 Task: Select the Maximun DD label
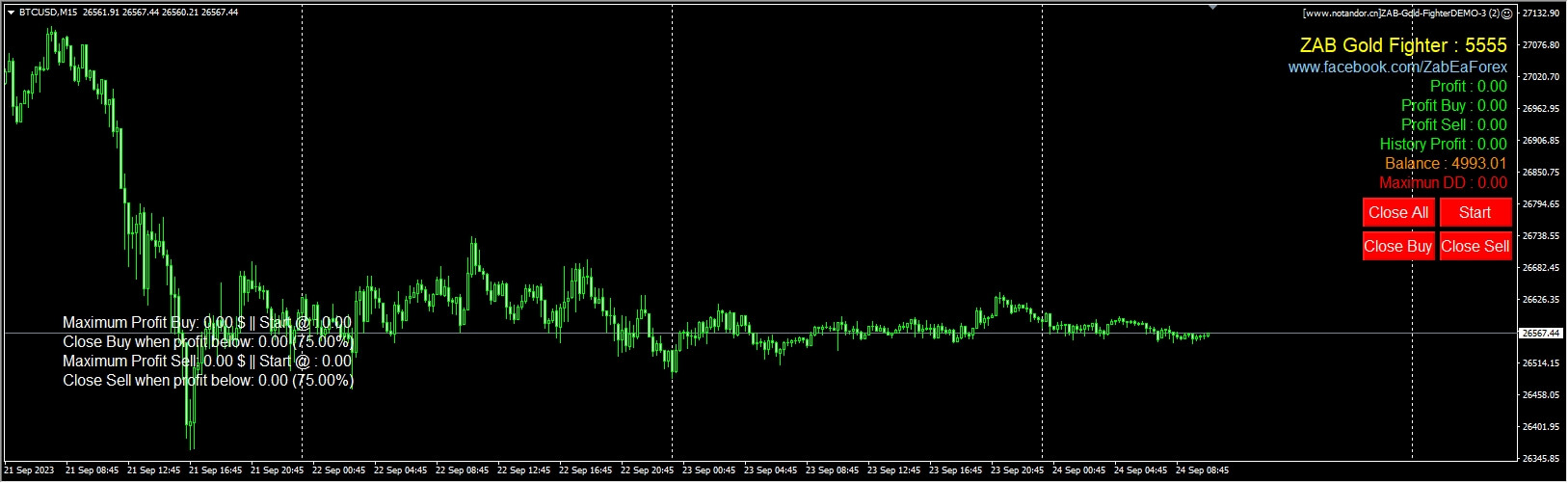[x=1443, y=182]
